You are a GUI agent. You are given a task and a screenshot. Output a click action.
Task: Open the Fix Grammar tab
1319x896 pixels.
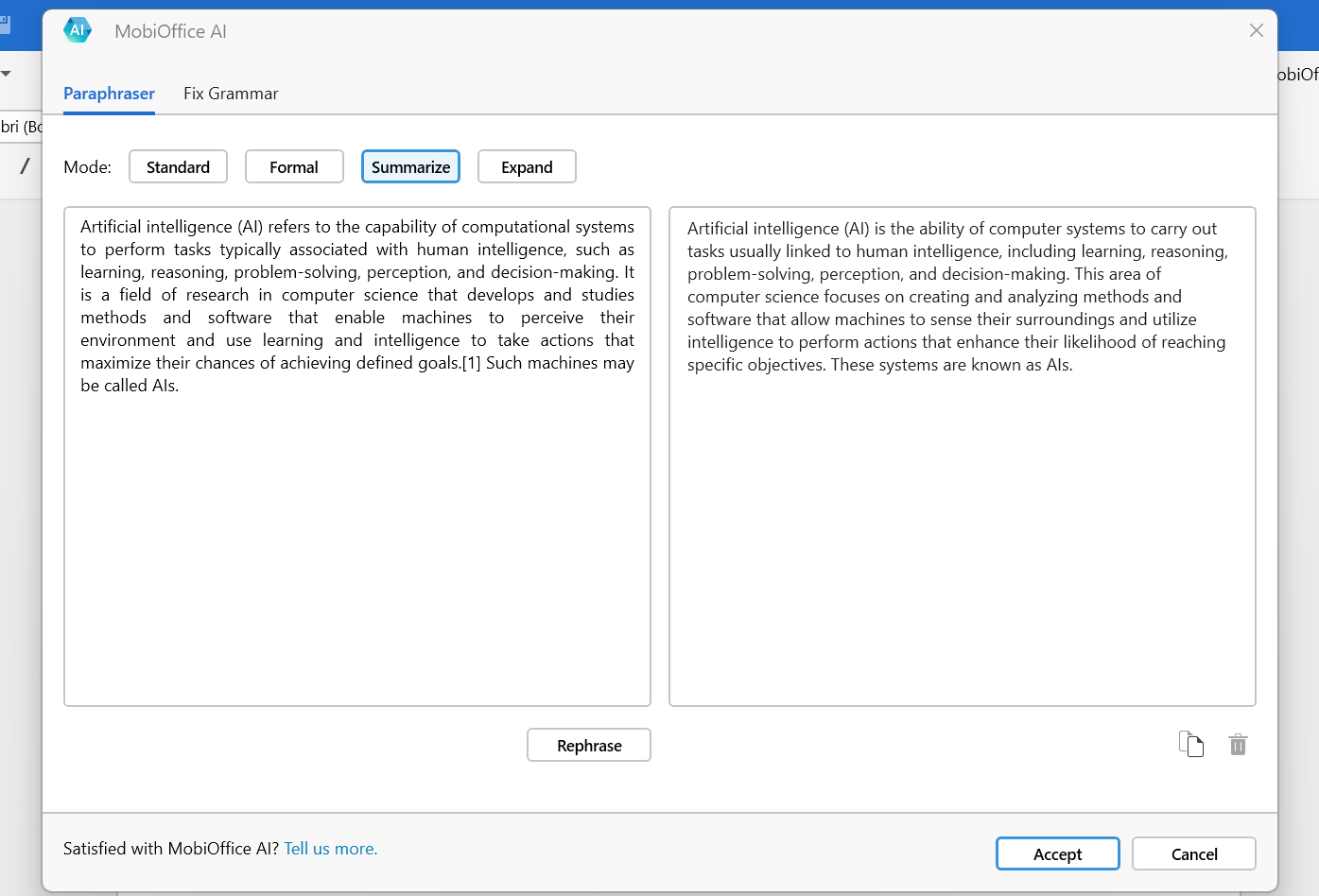[231, 94]
